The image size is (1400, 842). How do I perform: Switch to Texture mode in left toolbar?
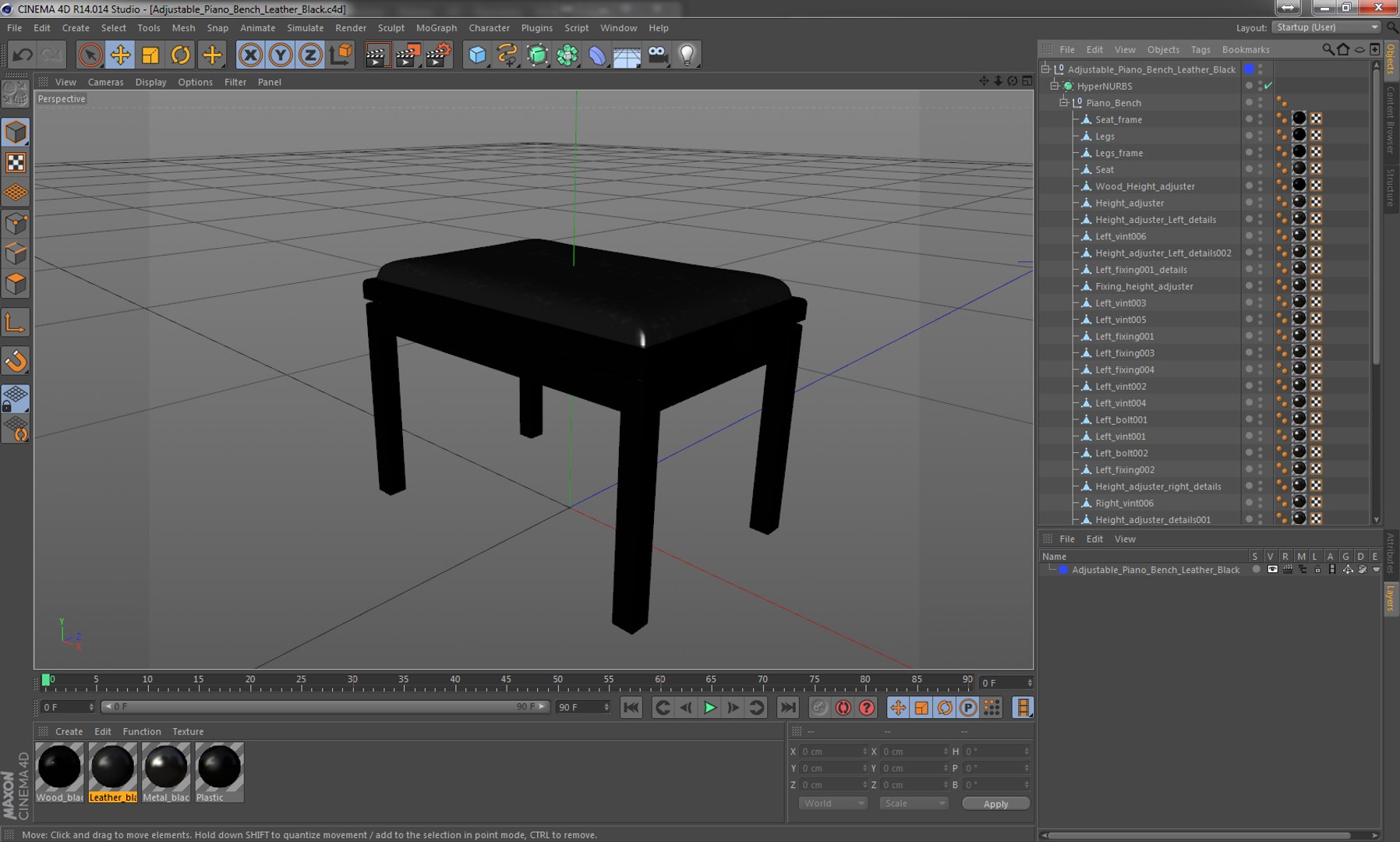click(16, 162)
